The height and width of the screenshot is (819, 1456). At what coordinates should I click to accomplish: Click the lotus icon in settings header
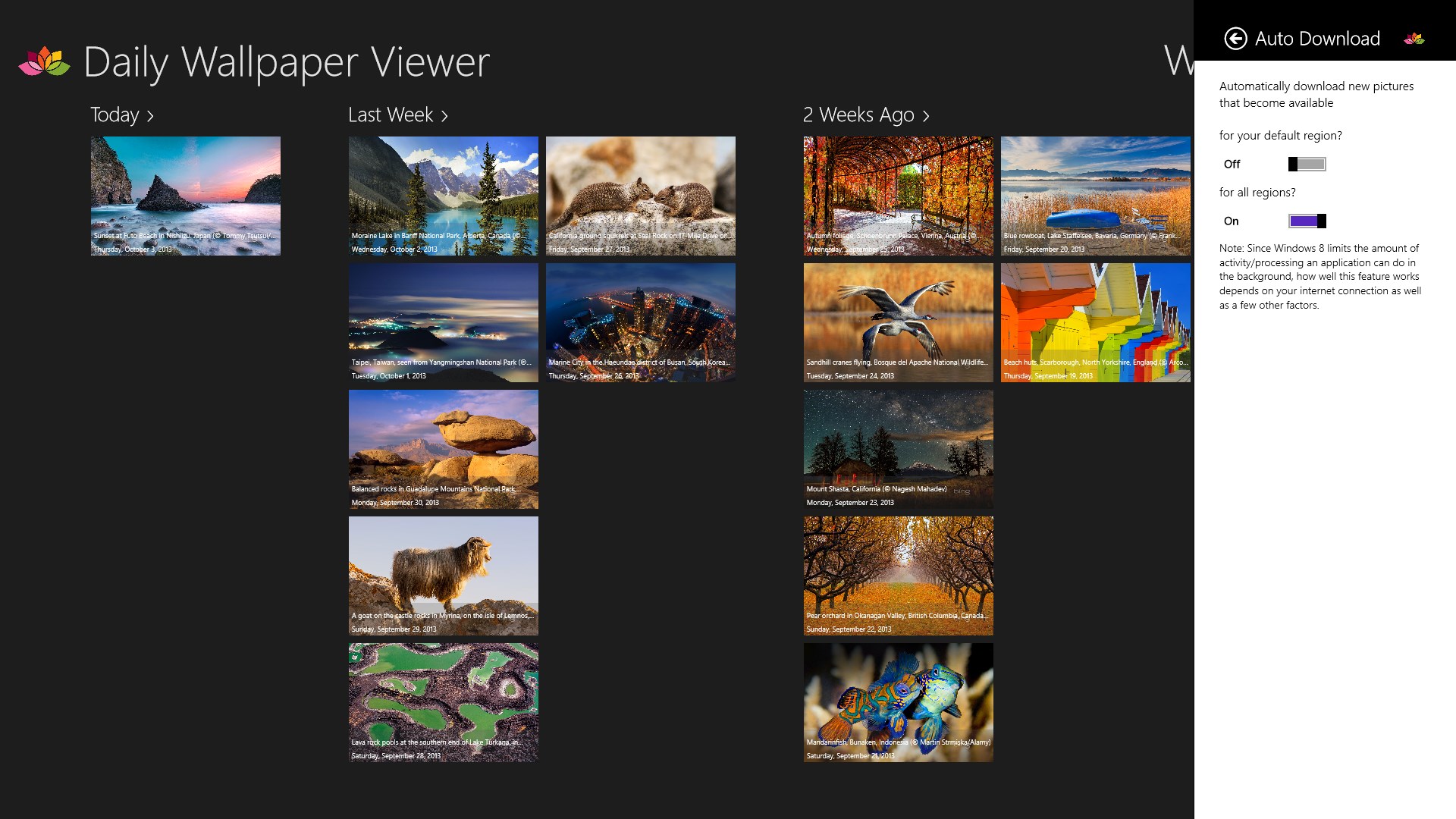coord(1414,39)
